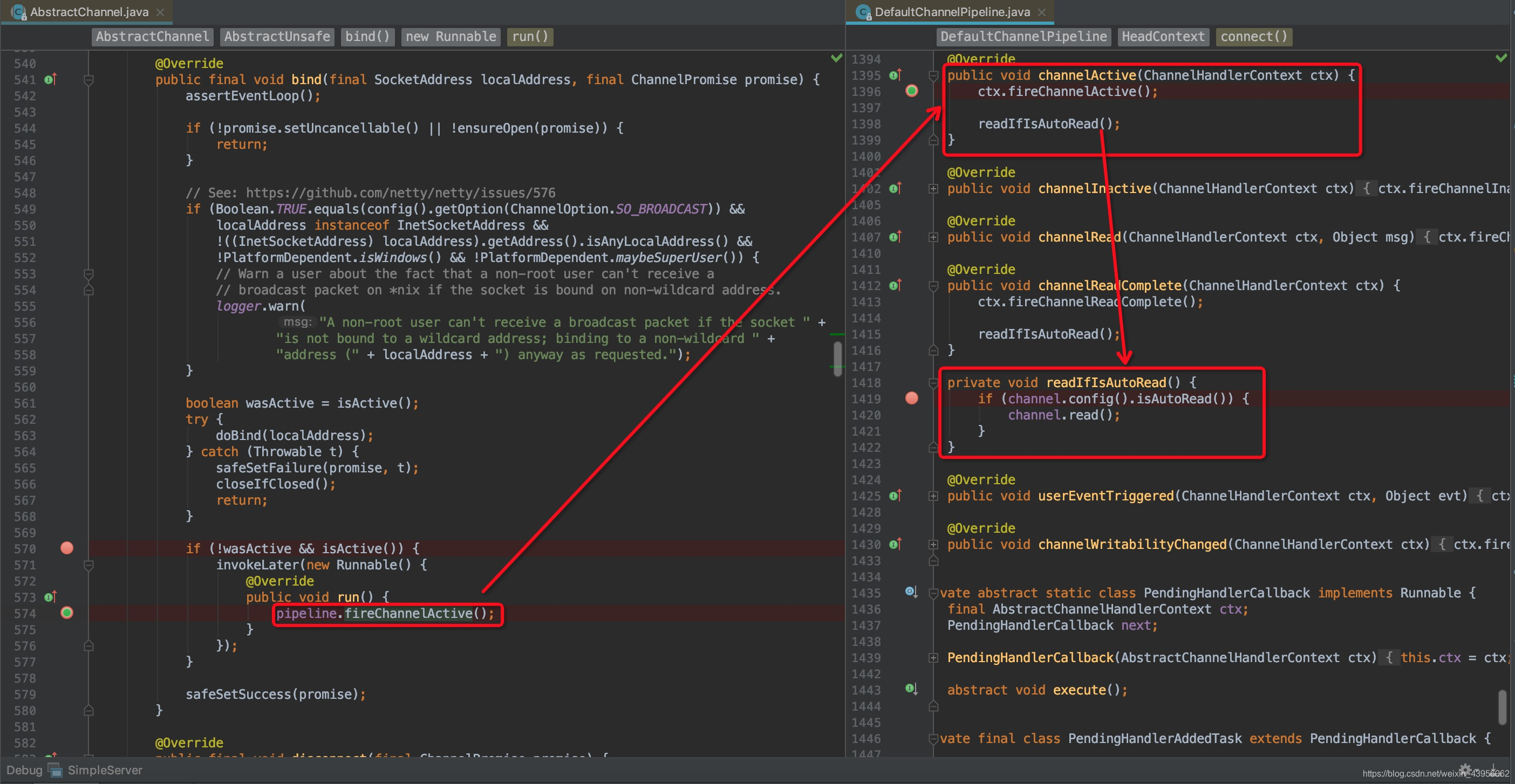Toggle the verified breakpoint at pipeline.fireChannelActive() on line 574
The width and height of the screenshot is (1515, 784).
pos(67,613)
